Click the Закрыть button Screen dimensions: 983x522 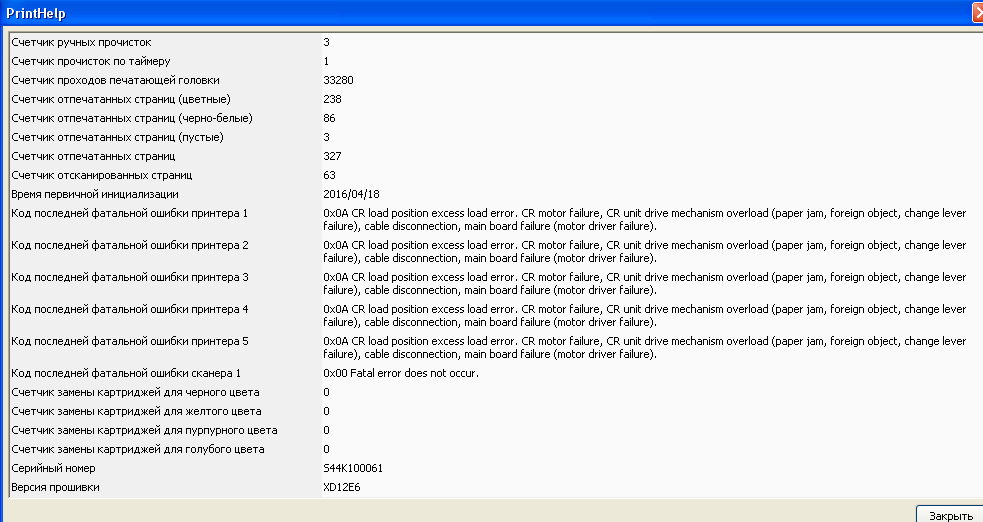tap(948, 515)
